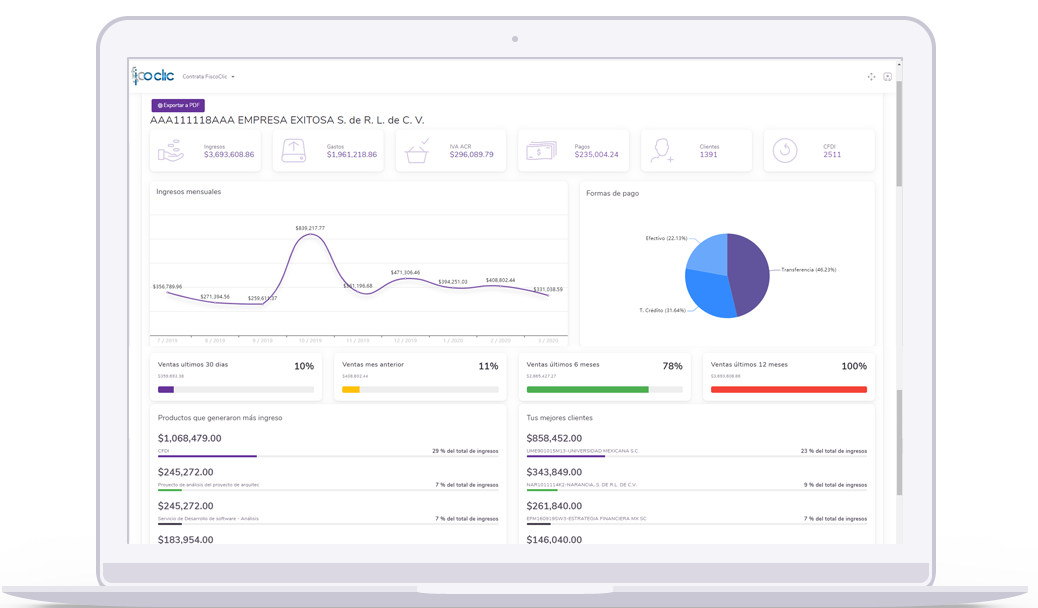1038x608 pixels.
Task: Click the fullscreen arrows icon in header
Action: [x=870, y=76]
